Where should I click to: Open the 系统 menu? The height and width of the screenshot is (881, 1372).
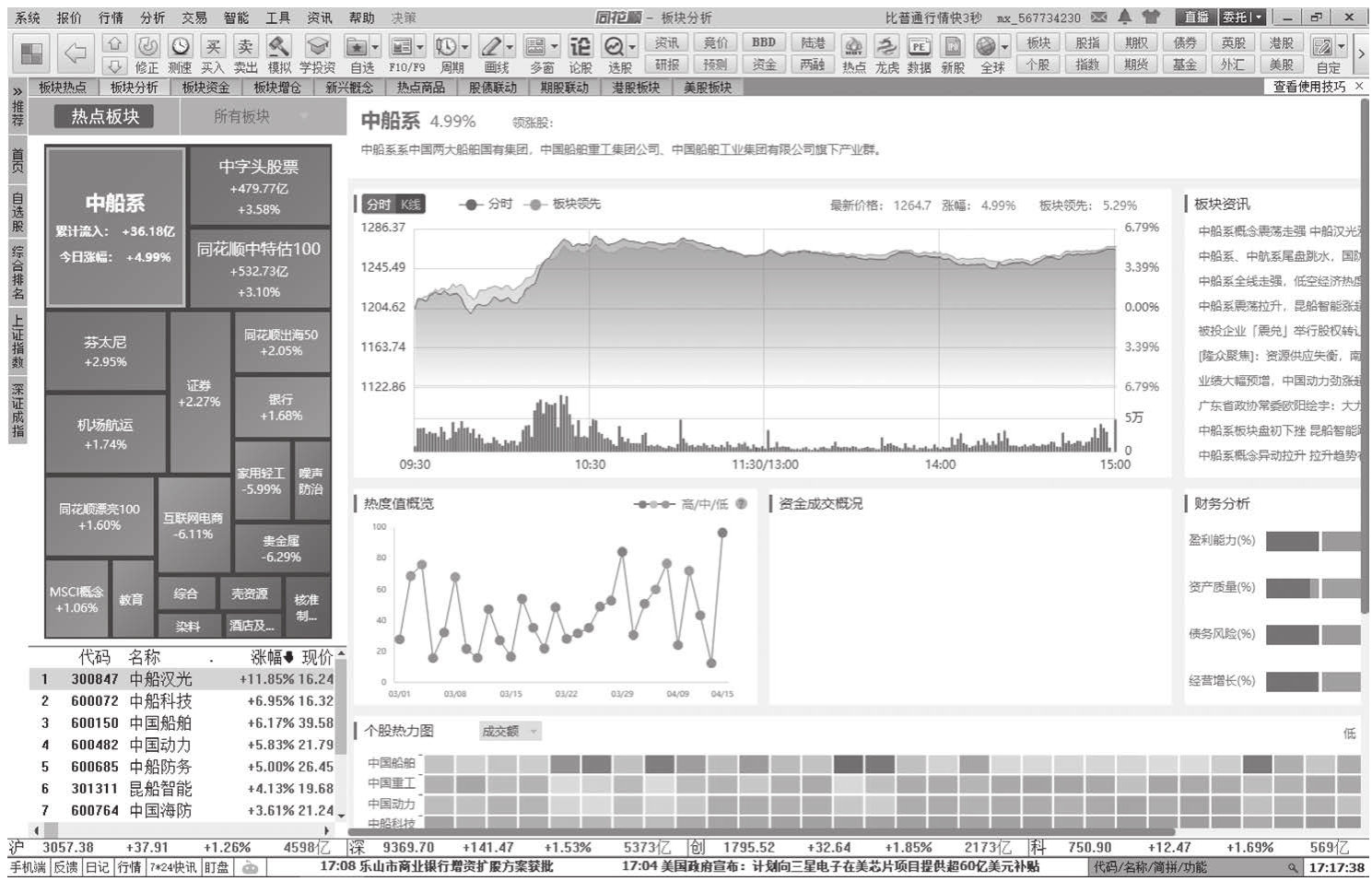tap(28, 18)
